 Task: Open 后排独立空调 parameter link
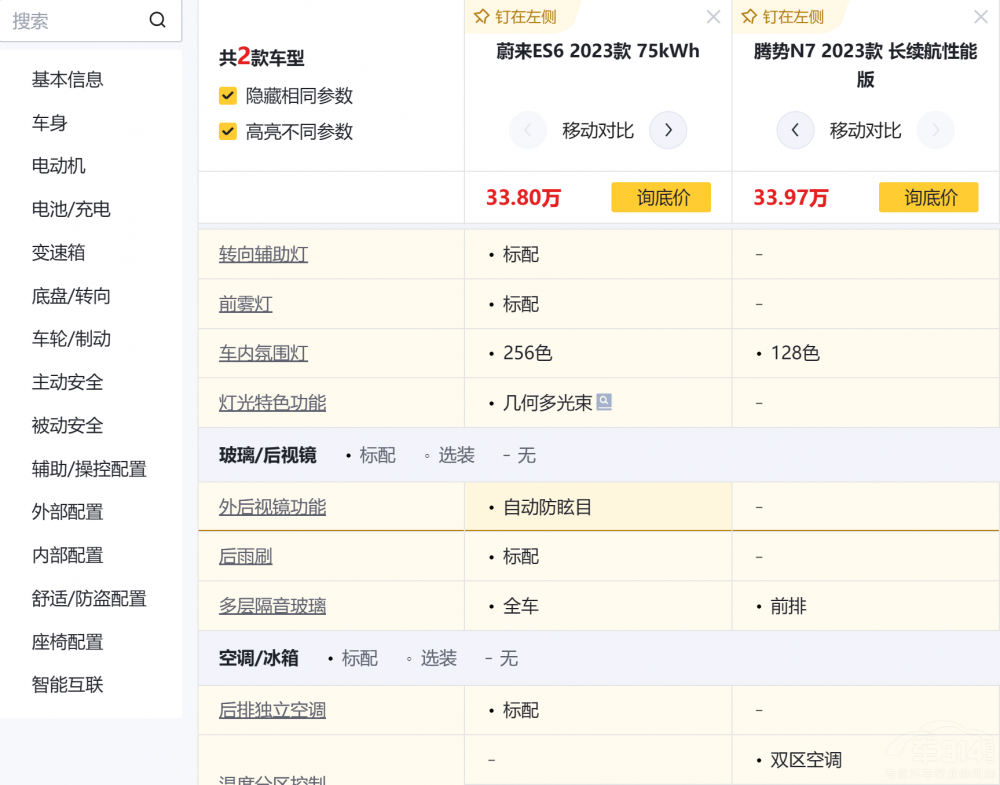click(x=272, y=710)
